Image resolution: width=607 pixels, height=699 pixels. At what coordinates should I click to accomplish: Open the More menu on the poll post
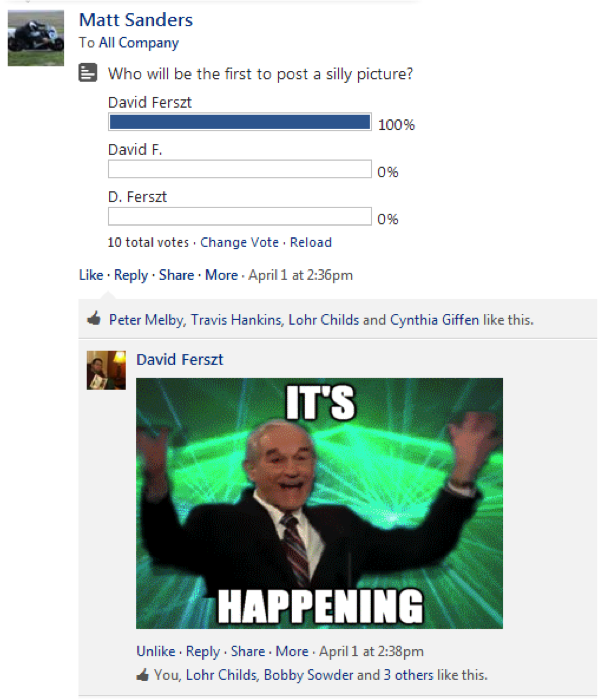(221, 275)
